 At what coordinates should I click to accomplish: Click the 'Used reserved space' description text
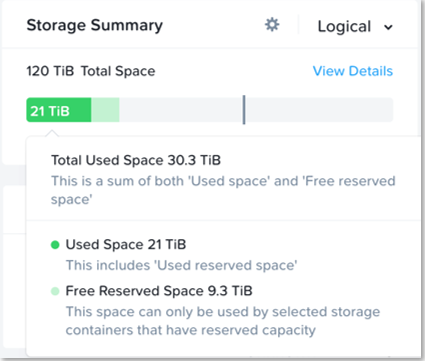coord(182,266)
